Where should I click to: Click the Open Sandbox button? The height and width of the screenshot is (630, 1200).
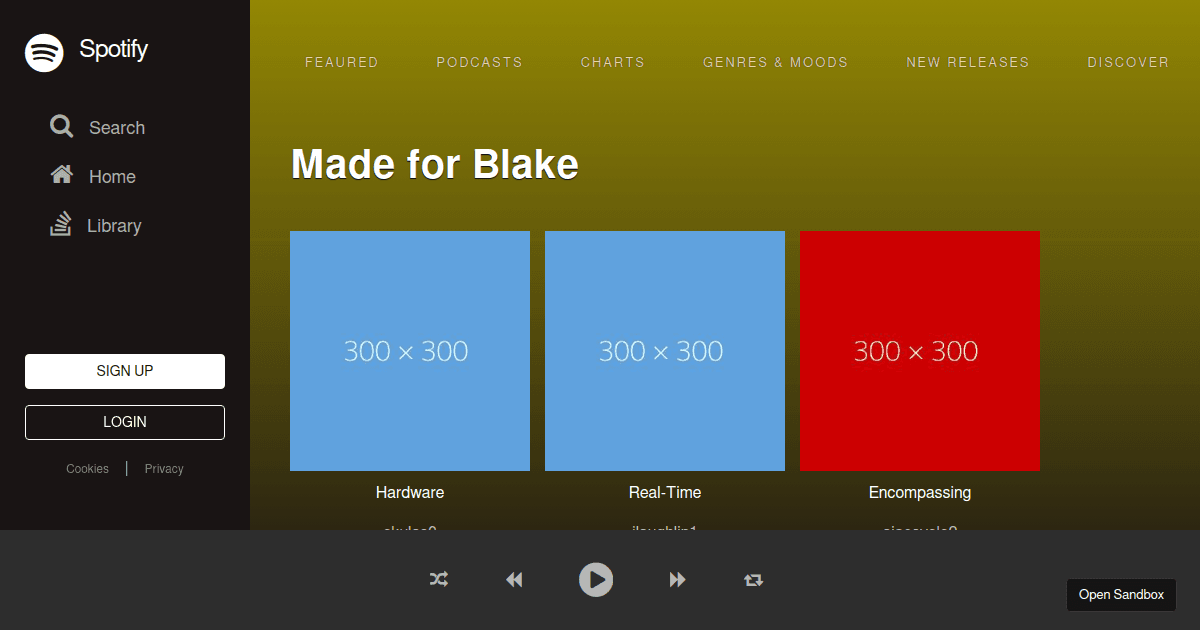[1121, 595]
